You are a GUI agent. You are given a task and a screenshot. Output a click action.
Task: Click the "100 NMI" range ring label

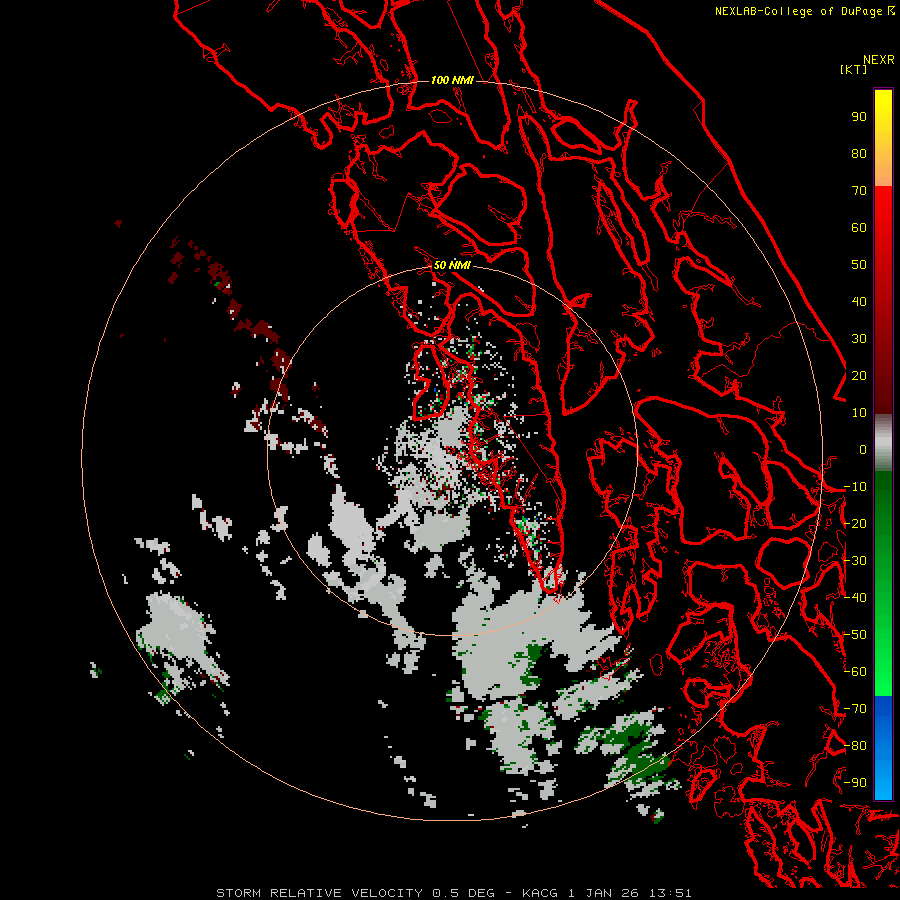point(452,80)
